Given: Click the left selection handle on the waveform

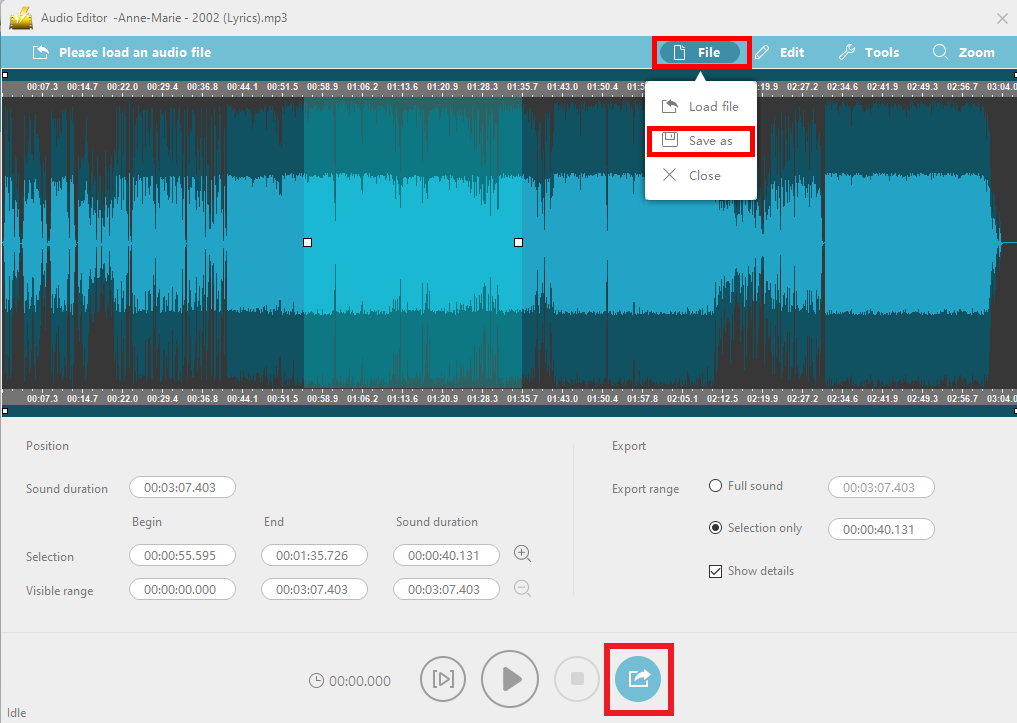Looking at the screenshot, I should pyautogui.click(x=307, y=243).
